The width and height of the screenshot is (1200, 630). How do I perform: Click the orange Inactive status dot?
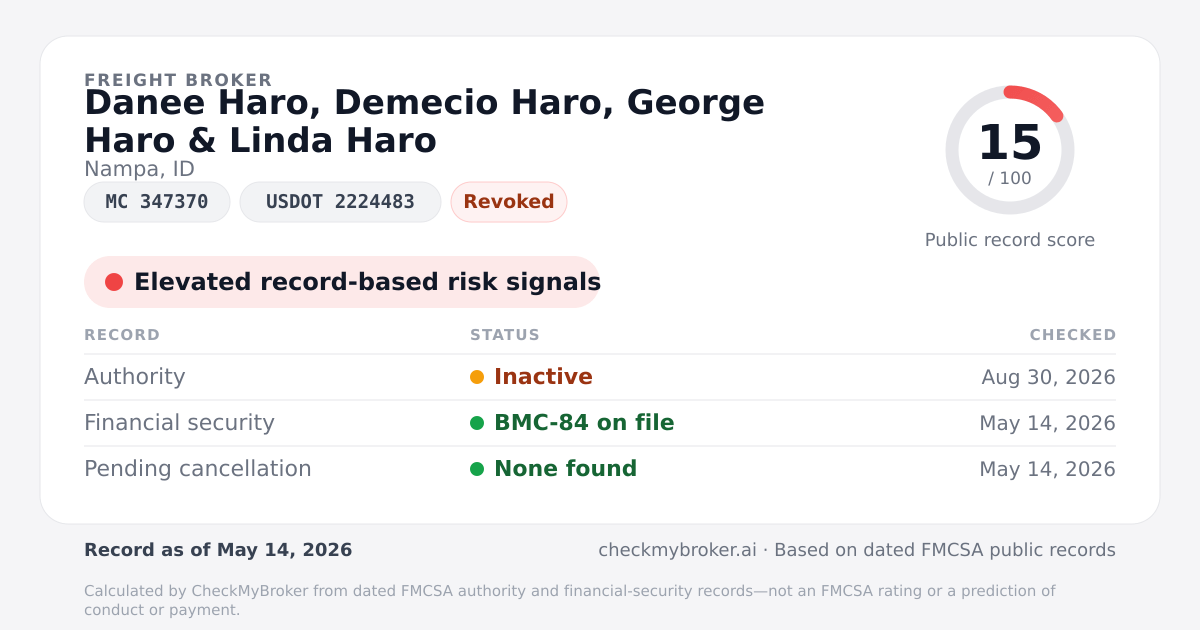click(477, 377)
